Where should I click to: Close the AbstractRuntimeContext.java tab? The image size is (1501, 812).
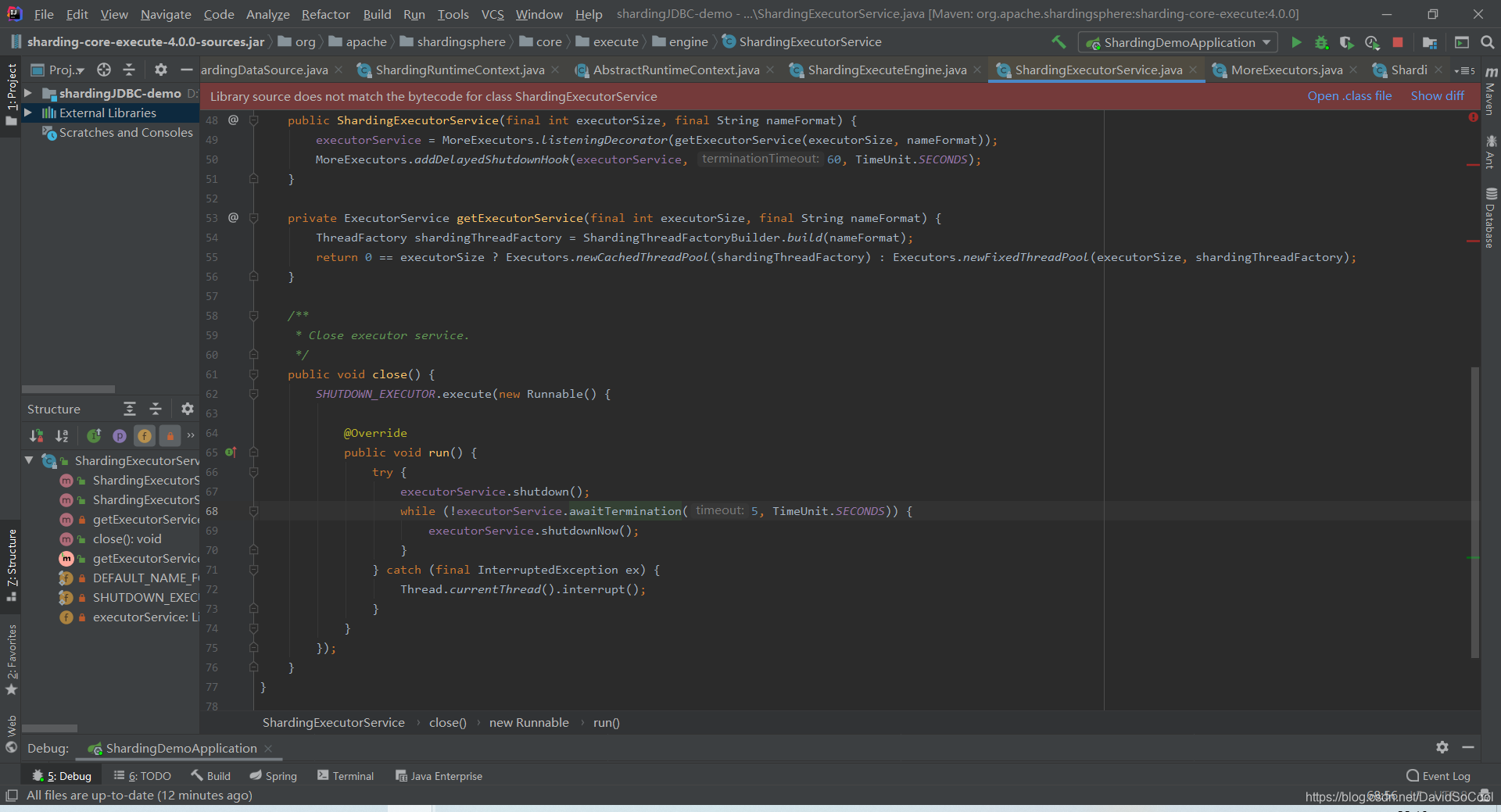770,70
